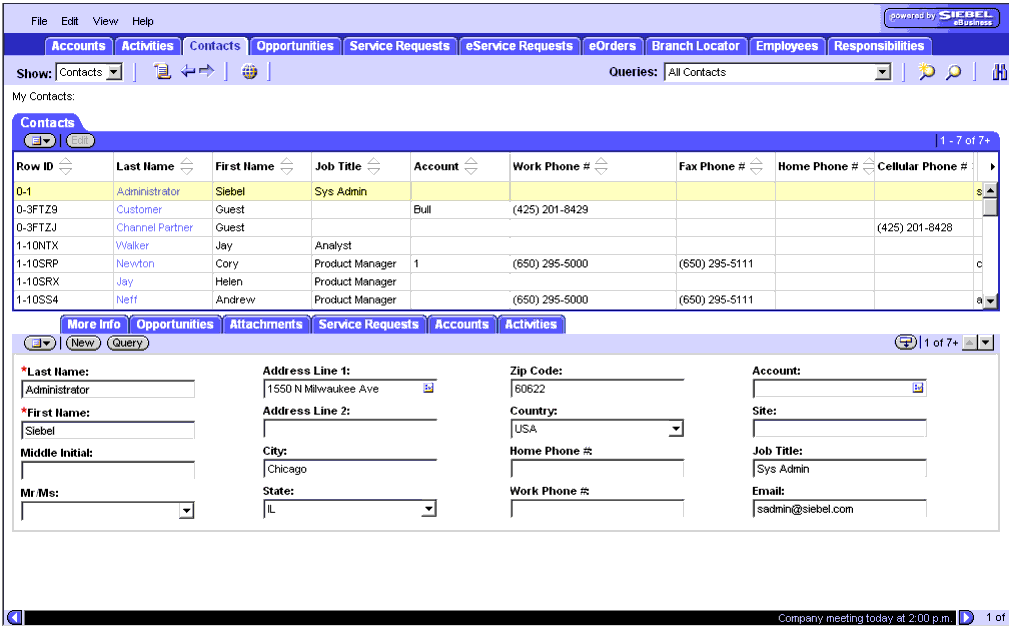The width and height of the screenshot is (1011, 628).
Task: Open the File menu
Action: tap(39, 21)
